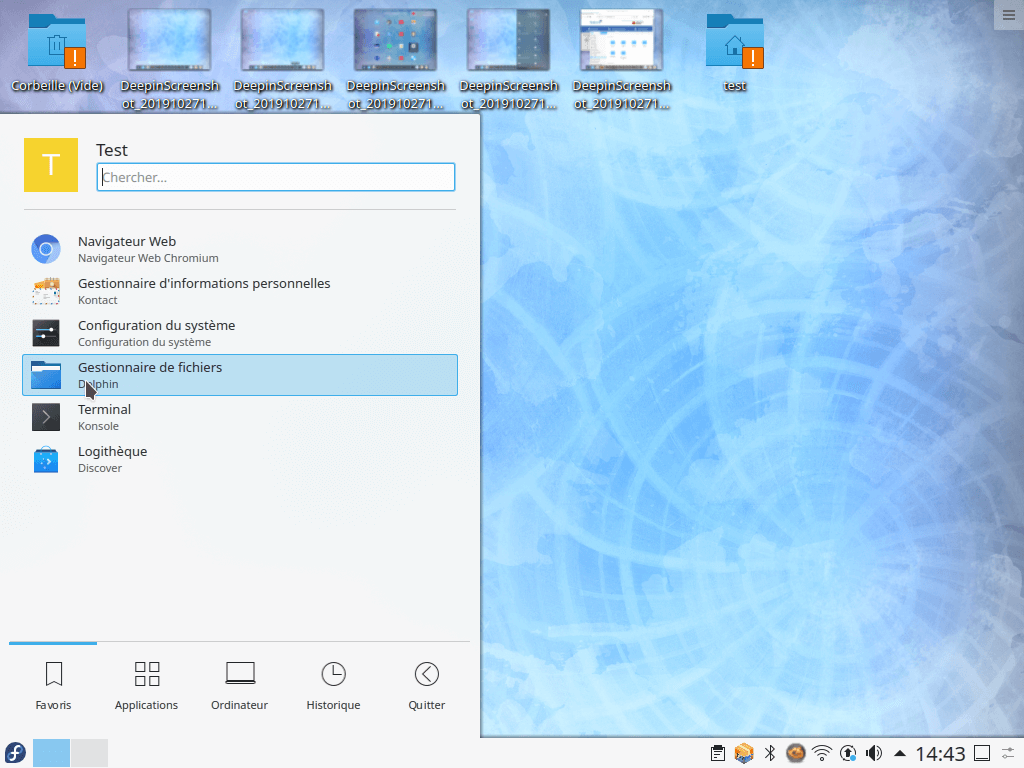Select the second DeepinScreenshot thumbnail
Screen dimensions: 1024x768
283,59
